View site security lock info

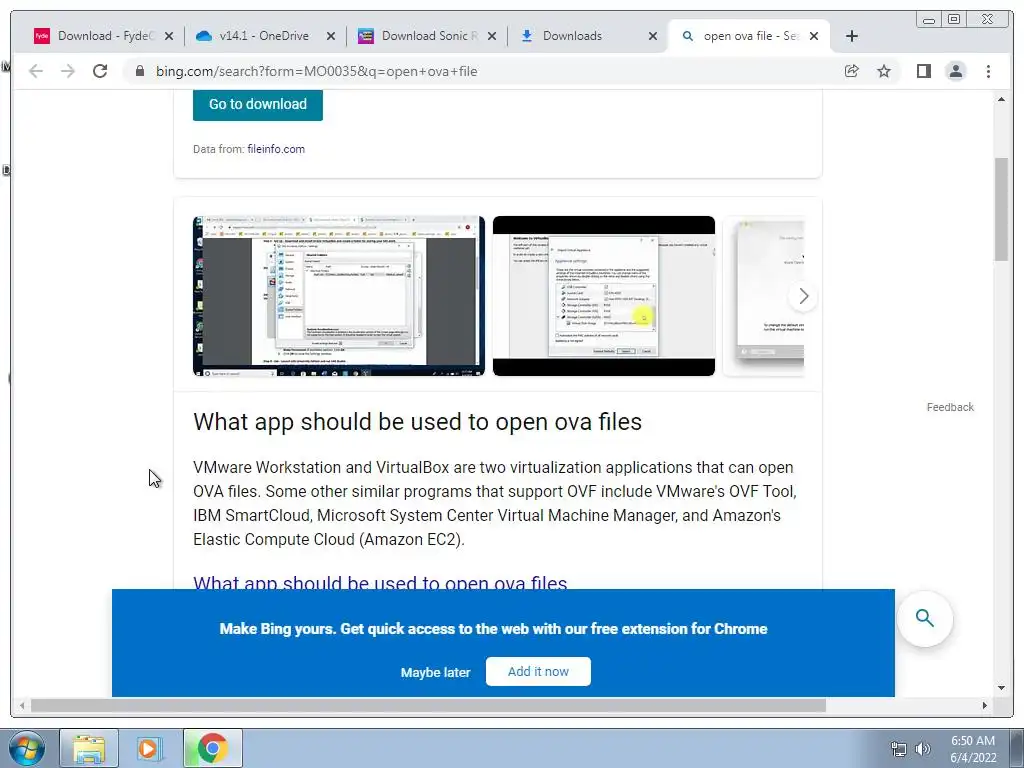pos(140,71)
